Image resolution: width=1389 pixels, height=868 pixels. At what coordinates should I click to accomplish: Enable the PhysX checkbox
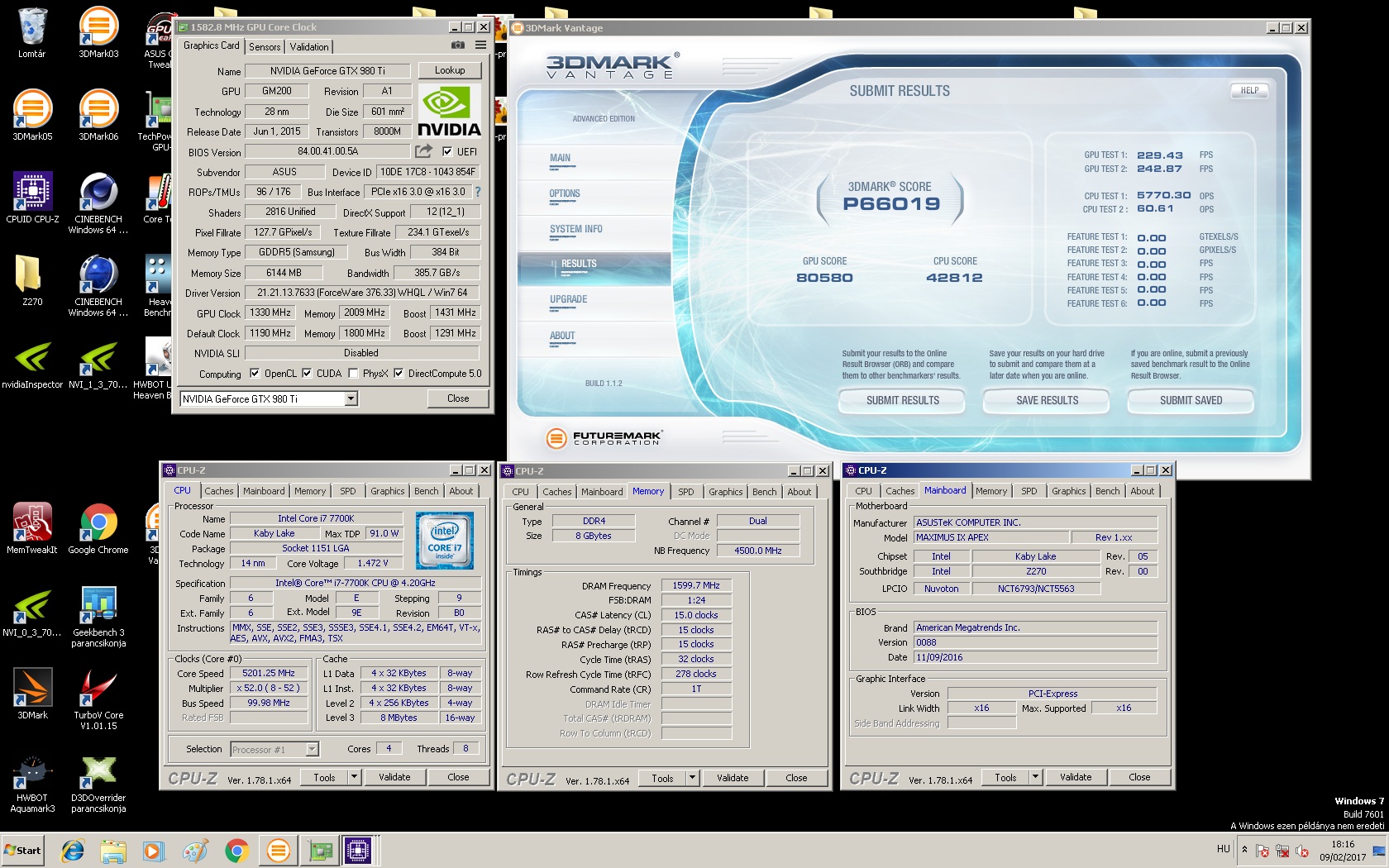[x=353, y=374]
